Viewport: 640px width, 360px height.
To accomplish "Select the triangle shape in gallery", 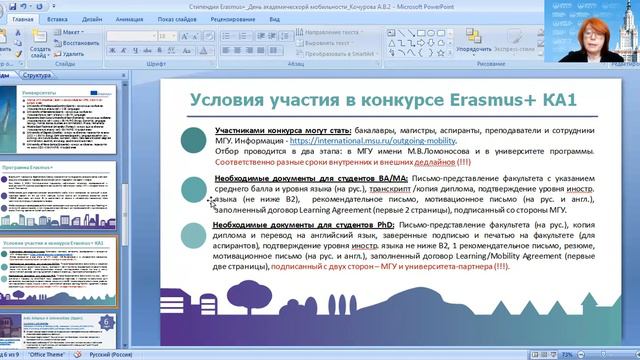I will tap(391, 43).
